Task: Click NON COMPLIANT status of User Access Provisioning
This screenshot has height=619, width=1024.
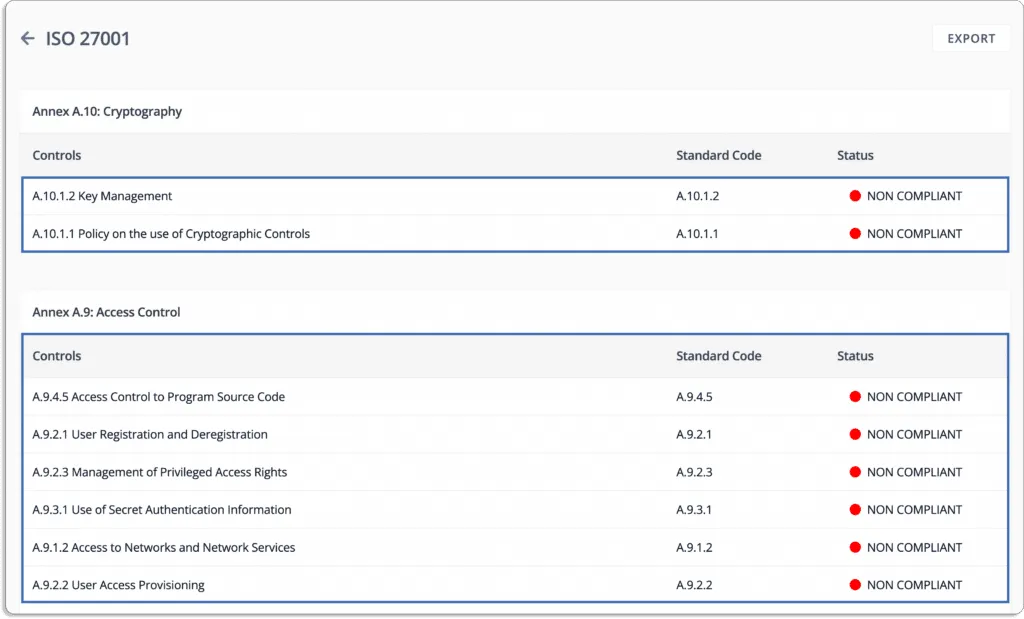Action: point(914,585)
